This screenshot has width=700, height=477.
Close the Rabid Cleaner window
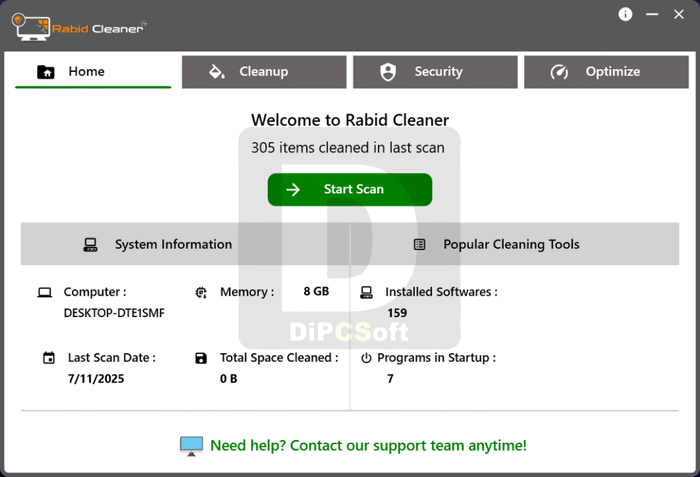coord(679,14)
